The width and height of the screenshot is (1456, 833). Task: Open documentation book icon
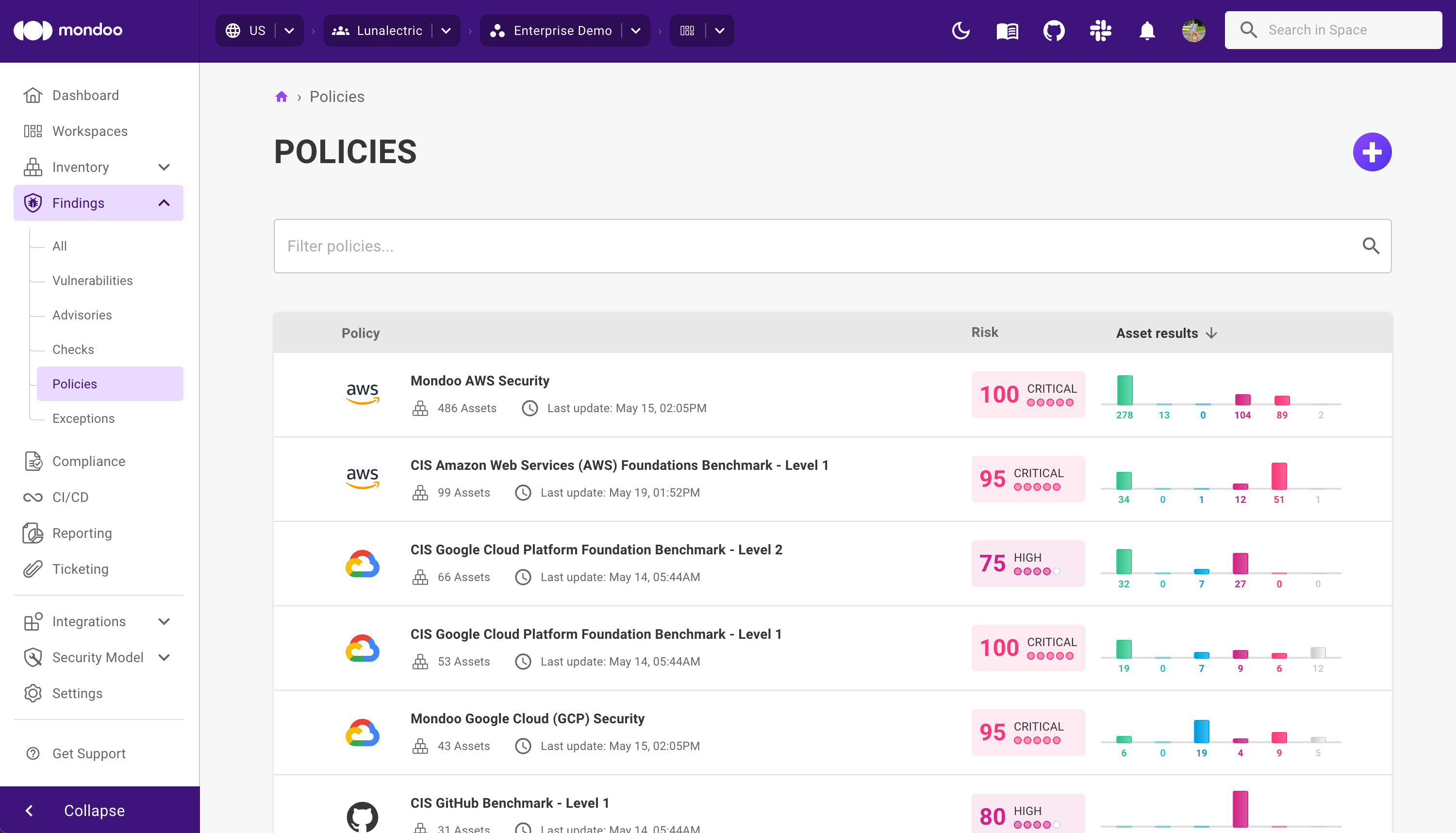pos(1007,30)
